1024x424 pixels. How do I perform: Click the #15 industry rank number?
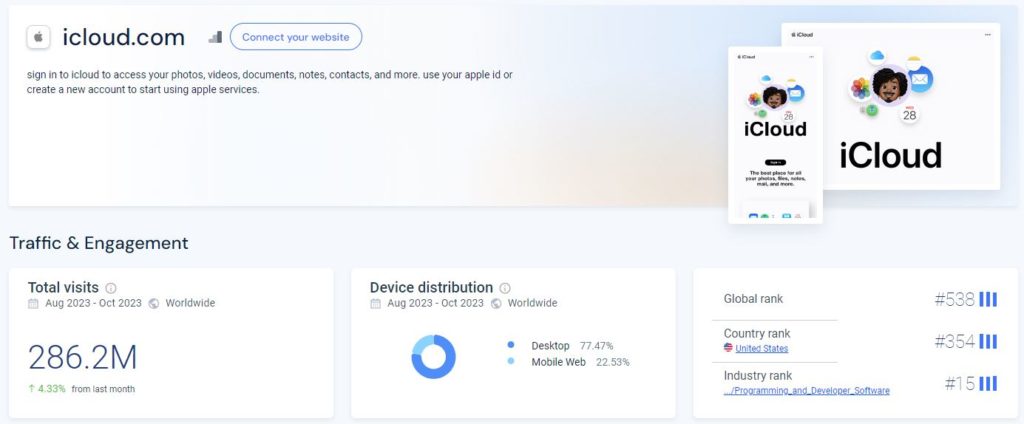click(959, 383)
